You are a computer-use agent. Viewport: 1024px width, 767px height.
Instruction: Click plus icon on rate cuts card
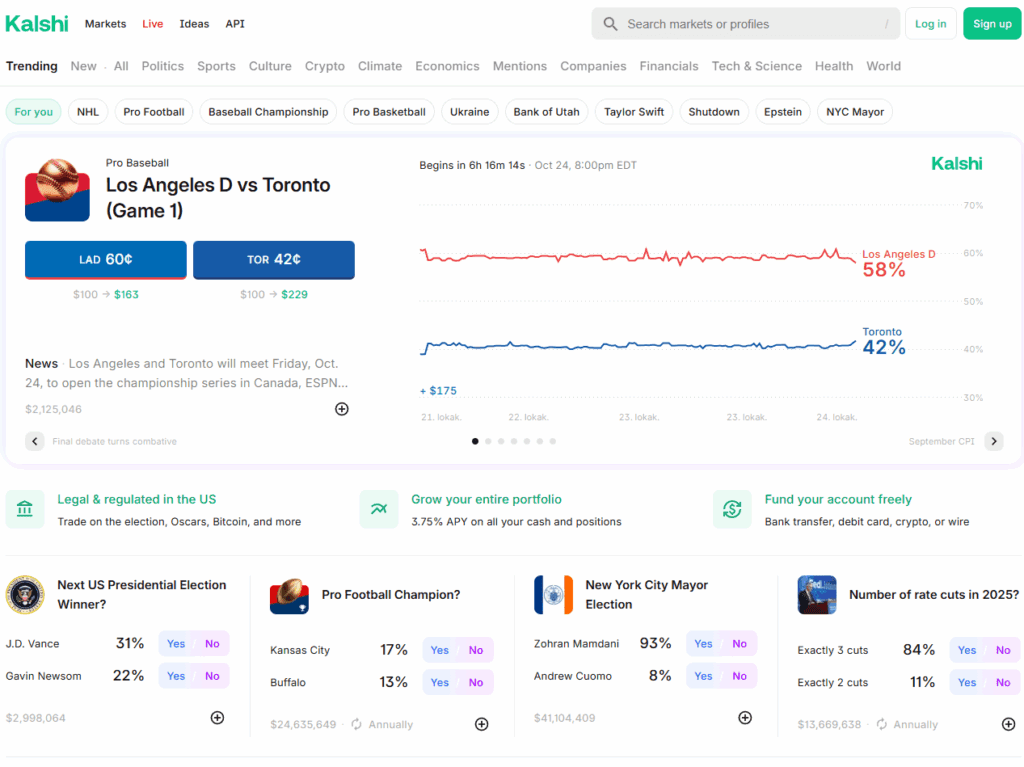coord(1008,724)
